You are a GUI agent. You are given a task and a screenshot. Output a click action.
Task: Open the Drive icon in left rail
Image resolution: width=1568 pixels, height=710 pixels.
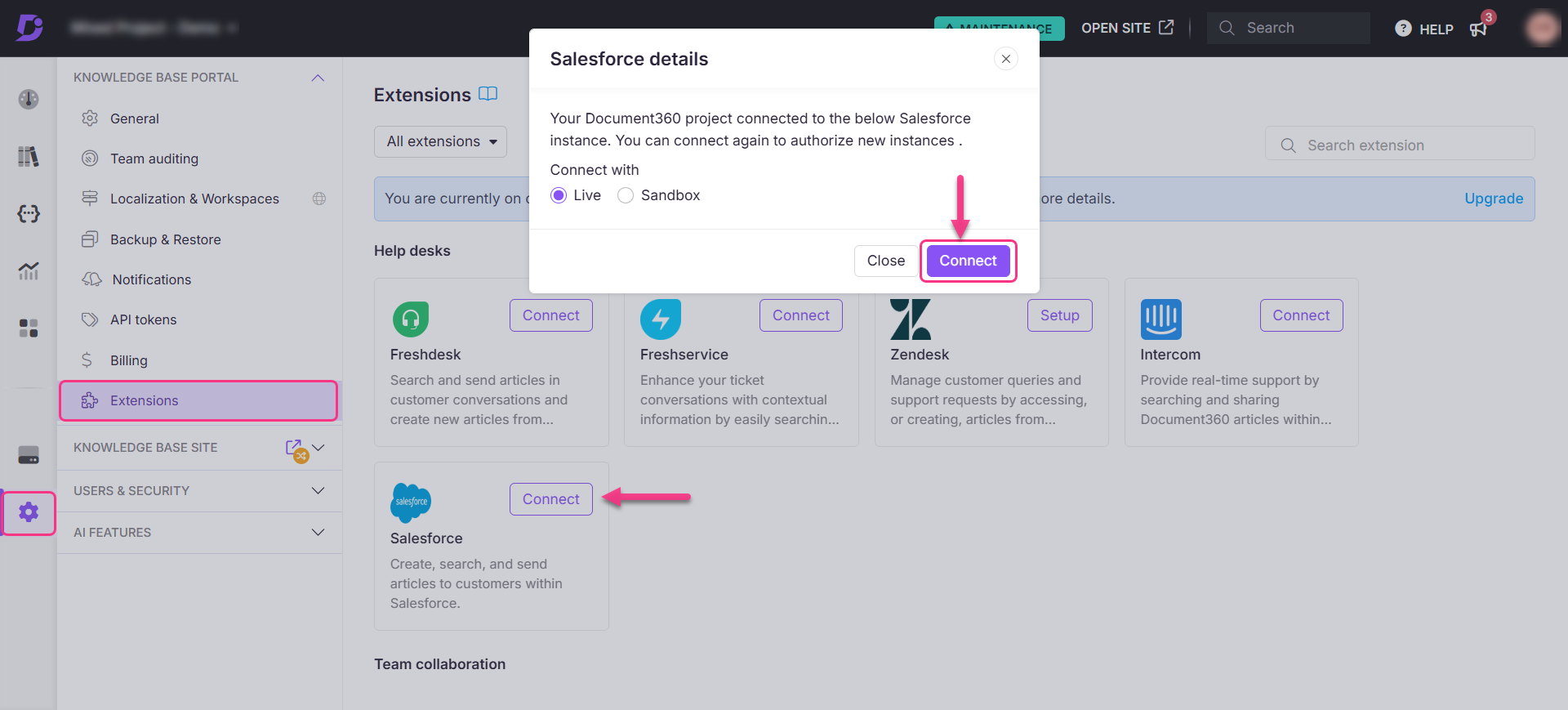pyautogui.click(x=29, y=455)
